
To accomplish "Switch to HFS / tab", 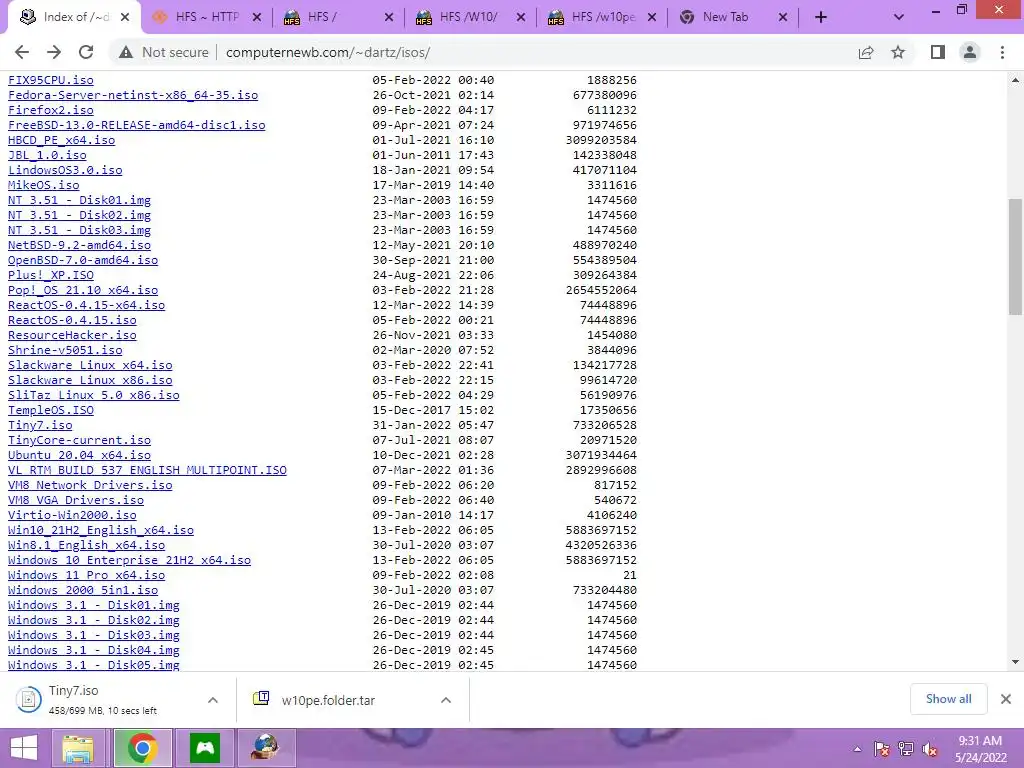I will pos(338,18).
